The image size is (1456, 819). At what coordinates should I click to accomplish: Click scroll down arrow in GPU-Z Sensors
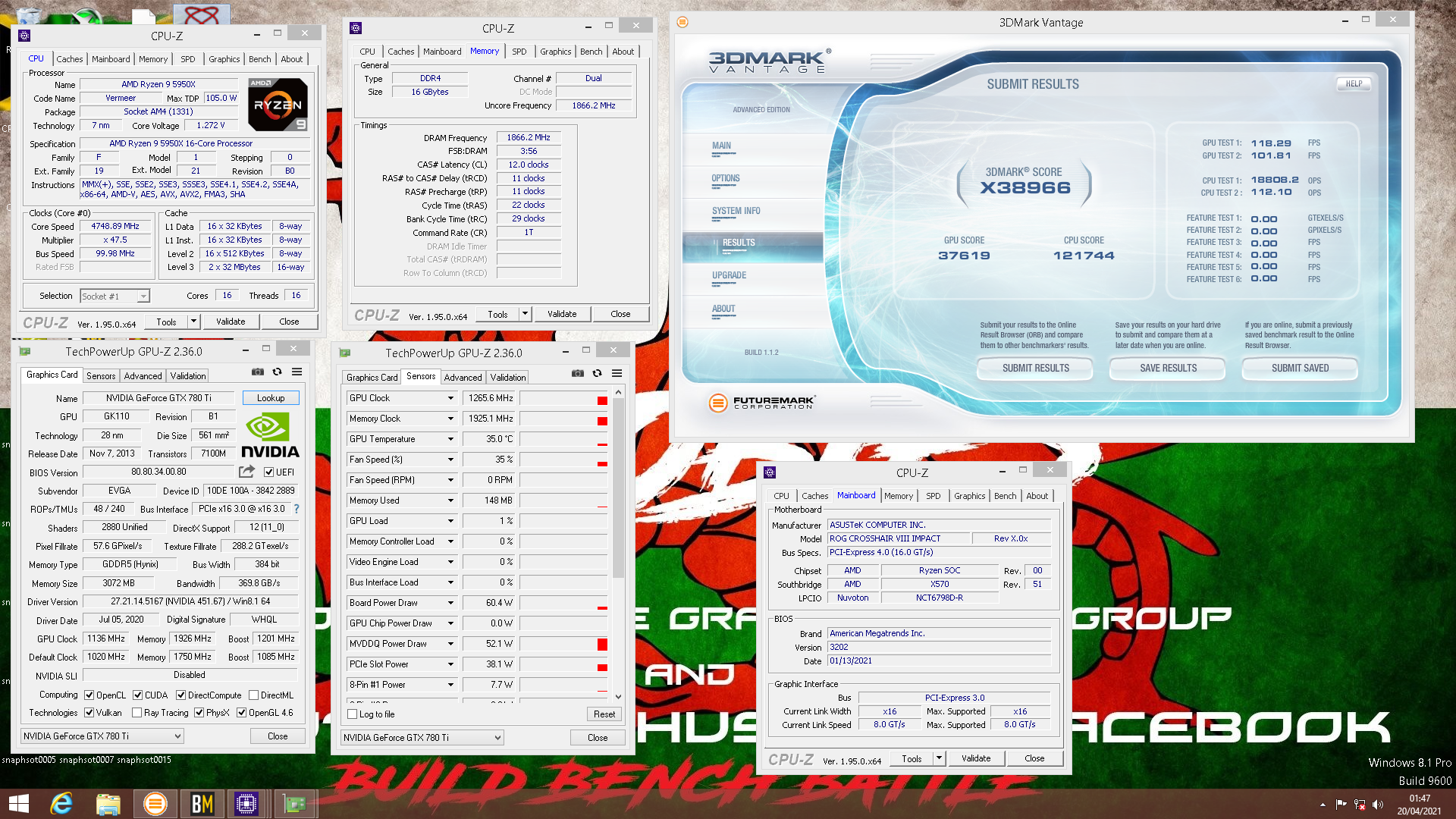pos(618,696)
